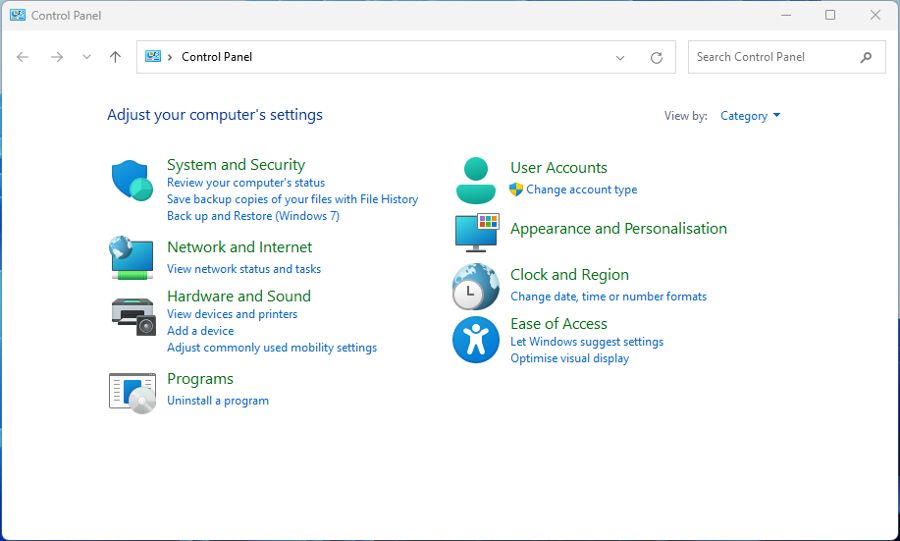900x541 pixels.
Task: Open the View by Category dropdown
Action: pos(749,116)
